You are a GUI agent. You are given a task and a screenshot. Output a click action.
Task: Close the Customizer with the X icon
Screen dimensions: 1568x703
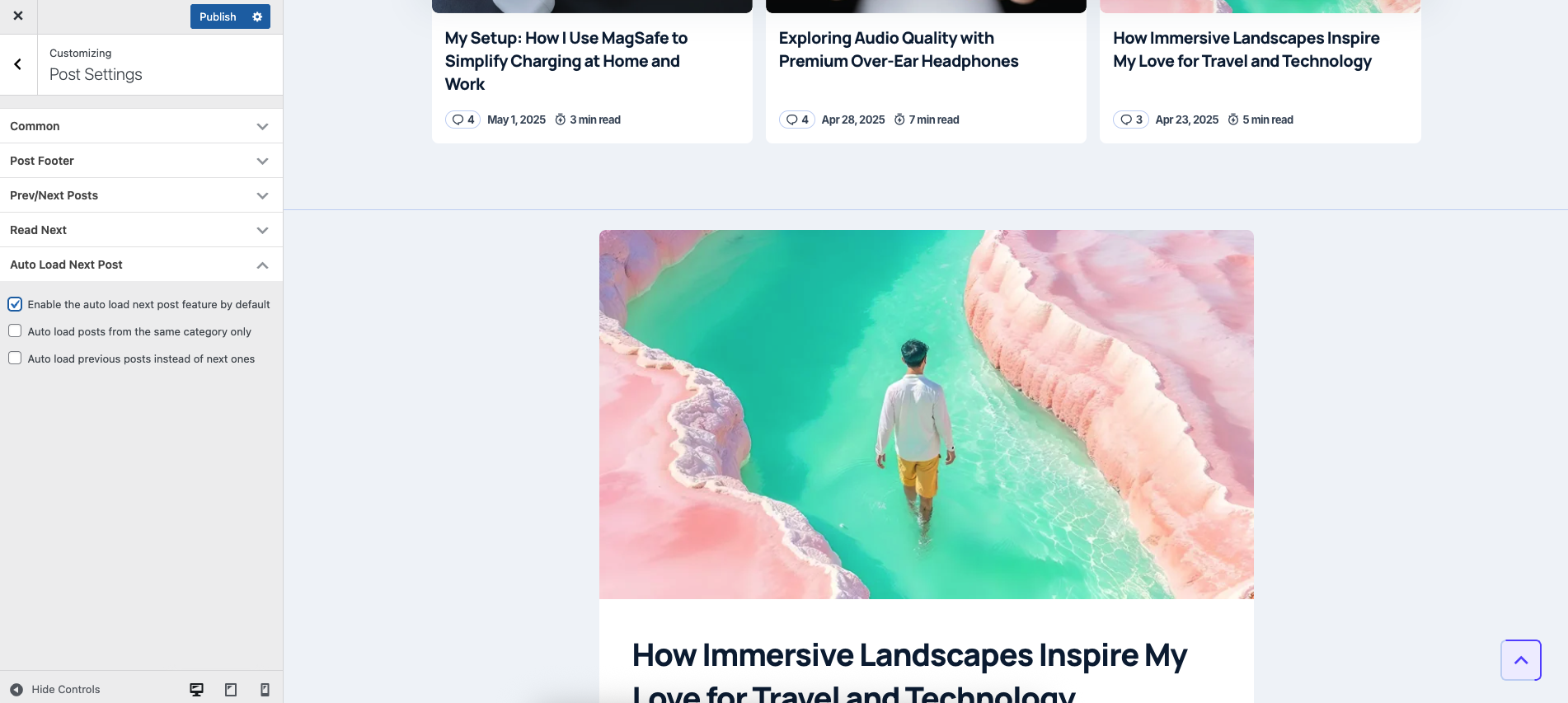[18, 16]
